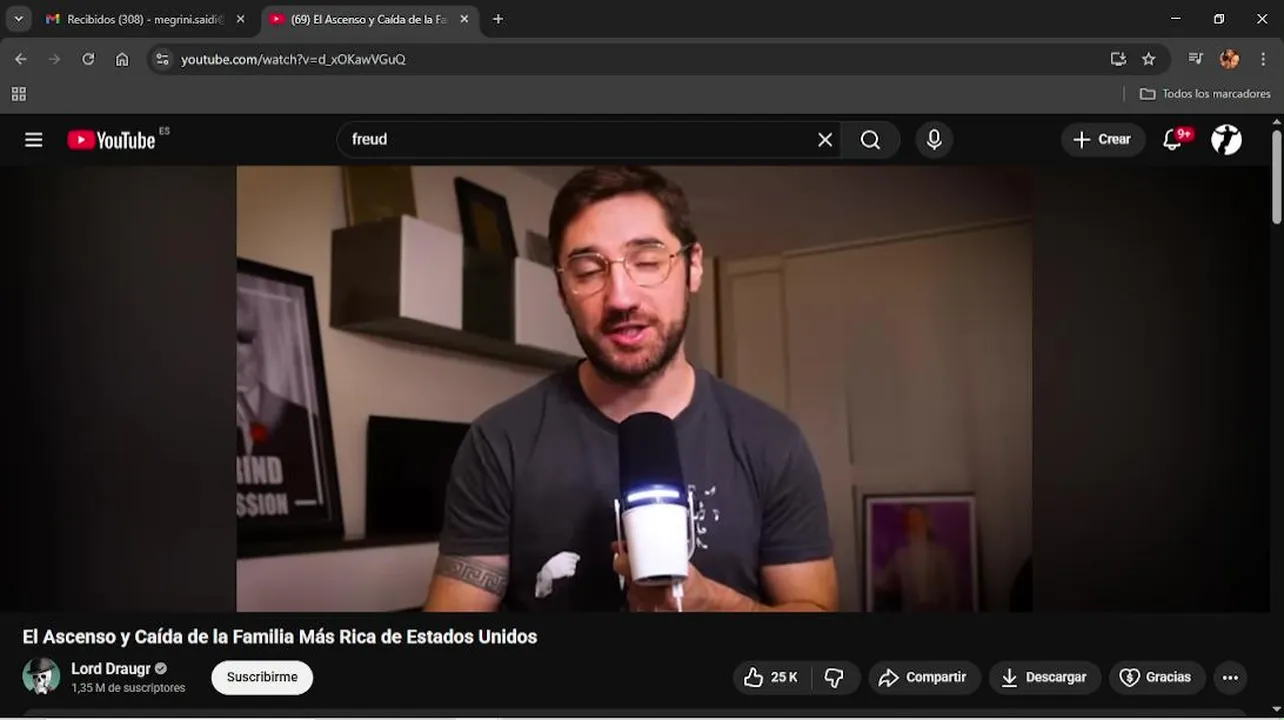
Task: Reload the current page
Action: coord(88,59)
